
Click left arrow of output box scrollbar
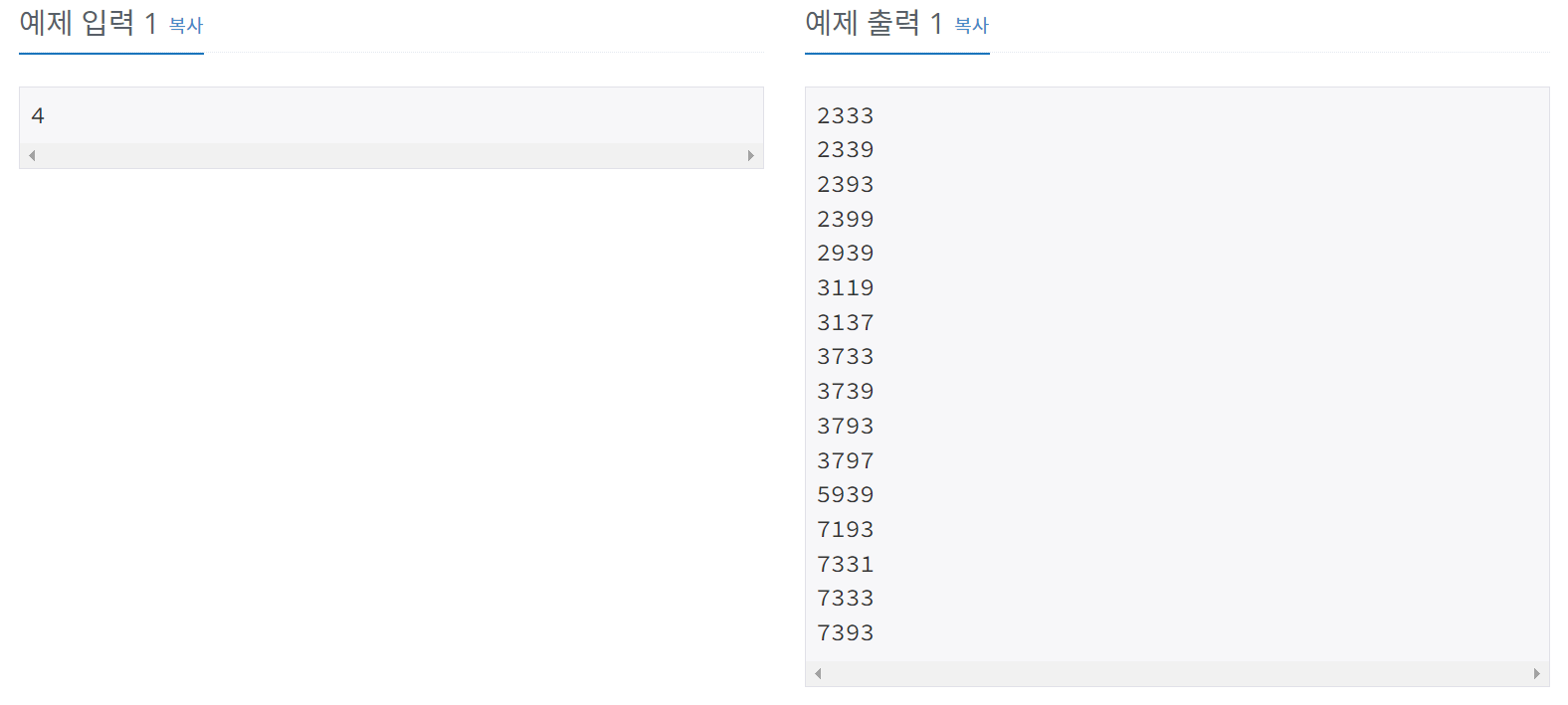click(x=818, y=674)
